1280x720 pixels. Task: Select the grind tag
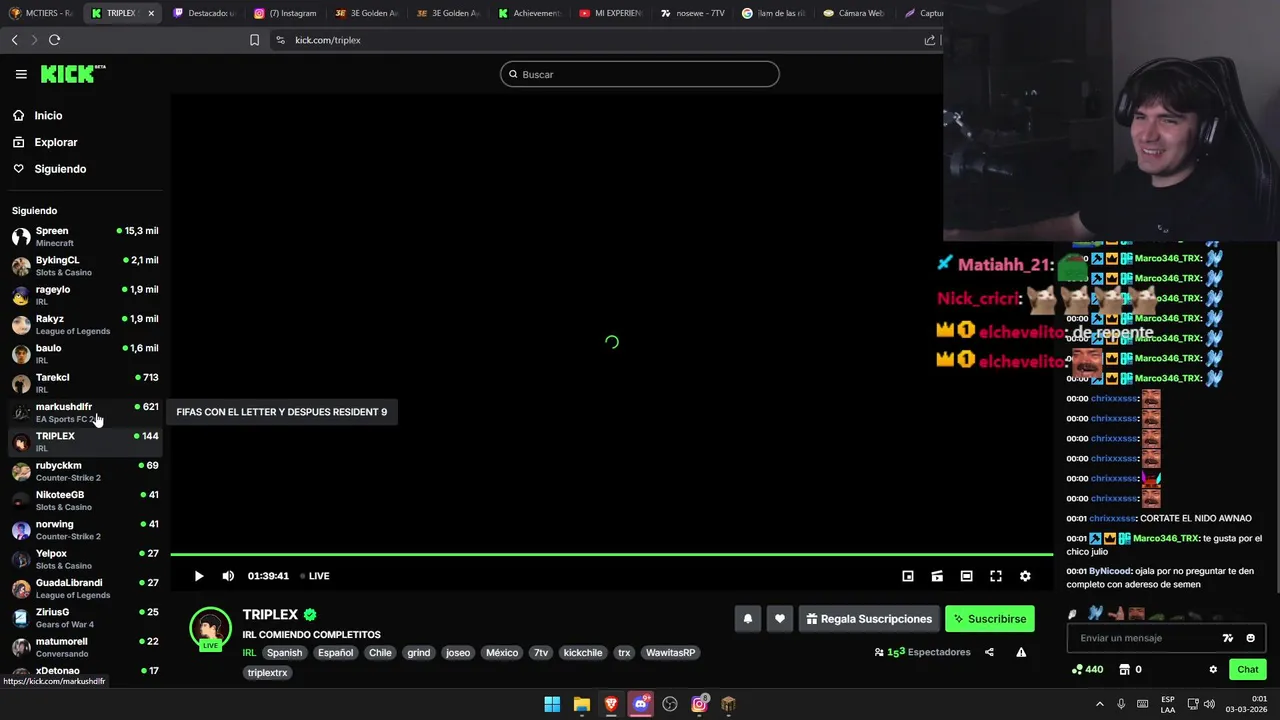click(419, 653)
